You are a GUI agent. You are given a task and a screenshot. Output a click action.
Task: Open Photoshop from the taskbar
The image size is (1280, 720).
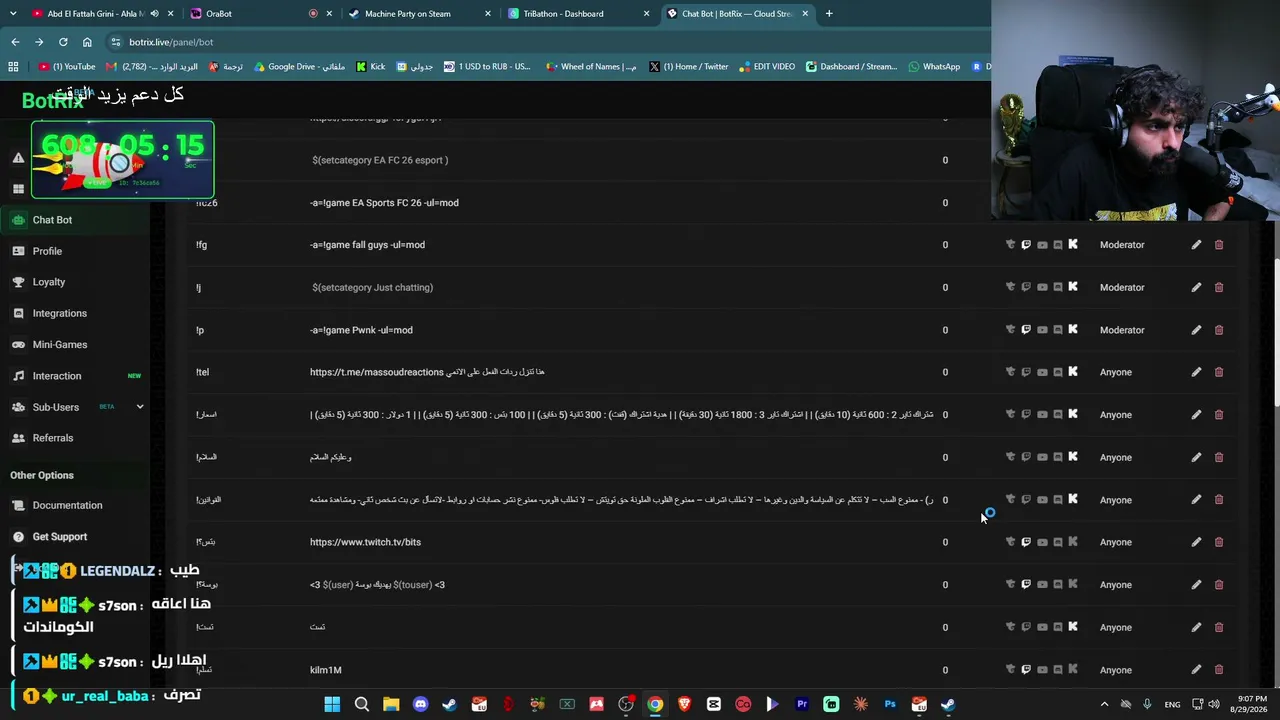tap(890, 704)
